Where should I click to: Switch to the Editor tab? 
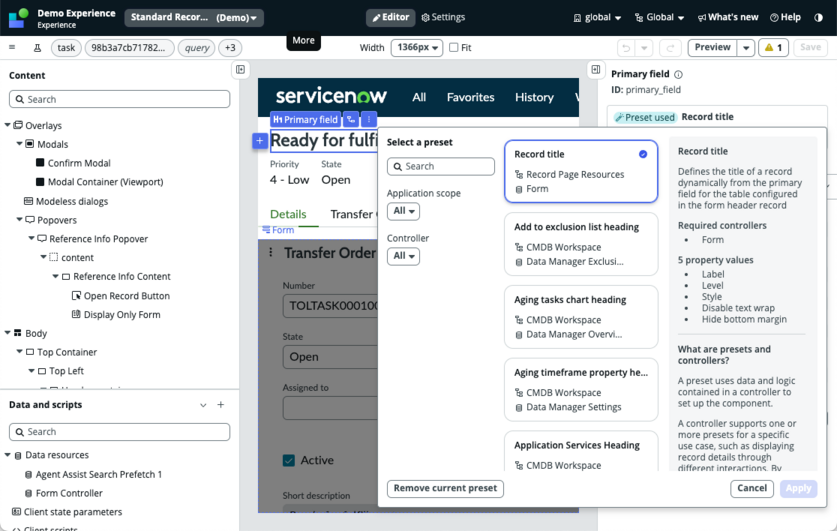coord(391,18)
